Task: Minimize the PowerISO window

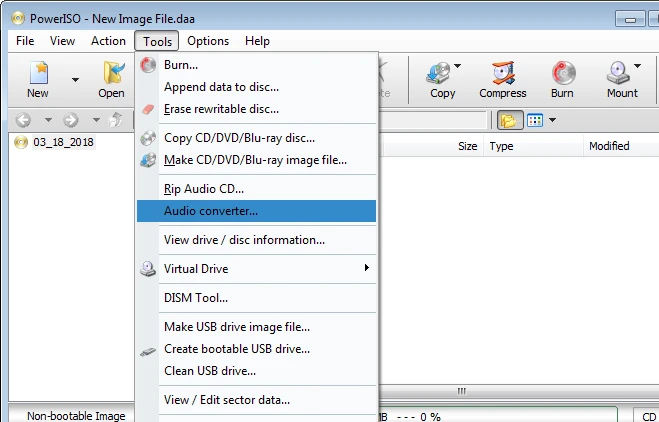Action: (x=630, y=19)
